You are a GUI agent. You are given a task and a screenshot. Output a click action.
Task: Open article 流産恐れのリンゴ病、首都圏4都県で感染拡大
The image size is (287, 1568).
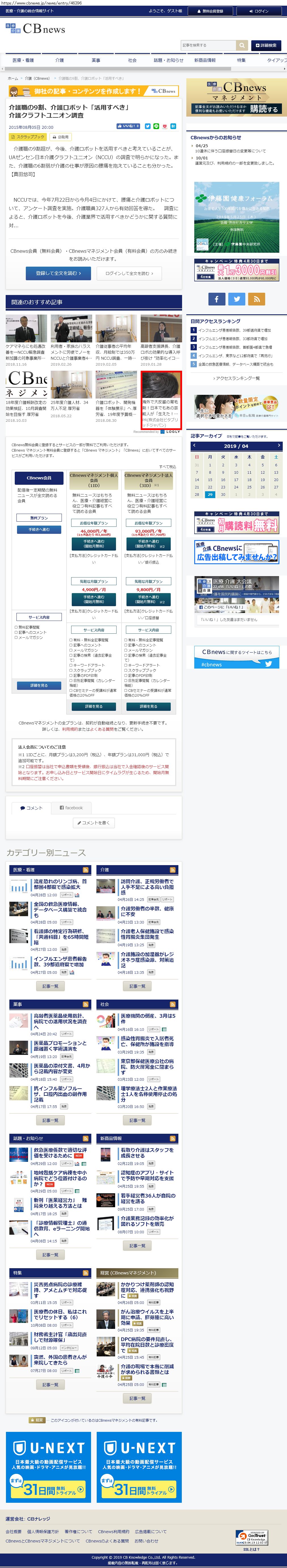coord(60,884)
